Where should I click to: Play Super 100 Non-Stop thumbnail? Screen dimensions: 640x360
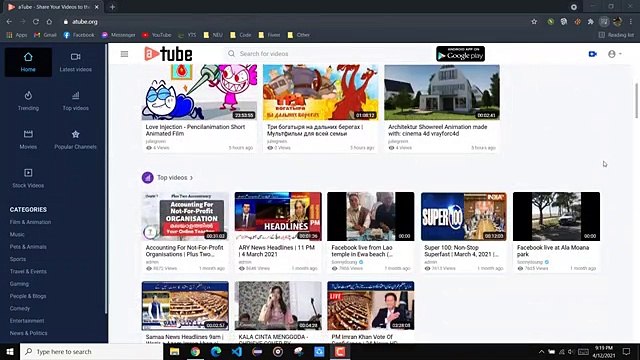(x=464, y=216)
